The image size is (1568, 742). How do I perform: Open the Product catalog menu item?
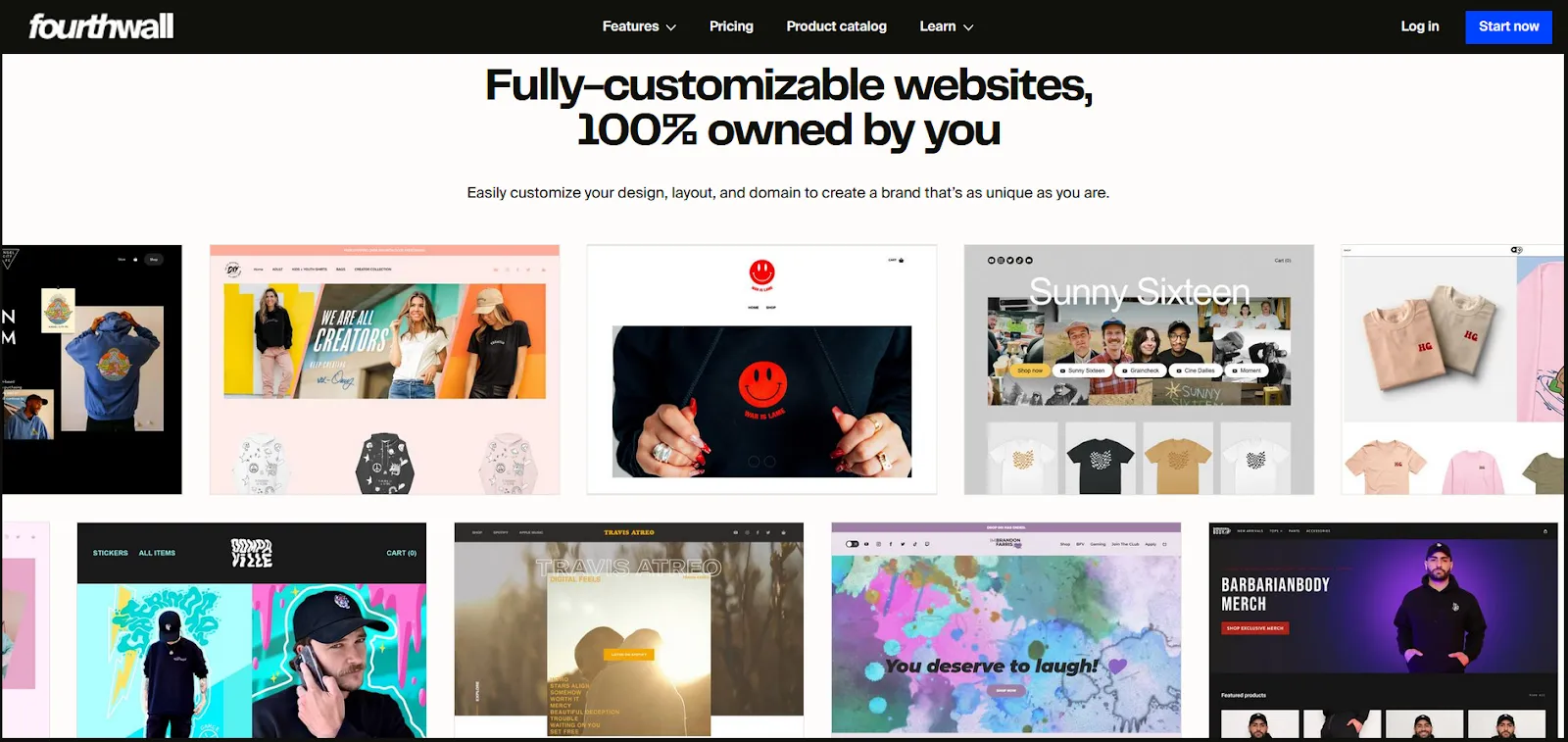click(836, 26)
